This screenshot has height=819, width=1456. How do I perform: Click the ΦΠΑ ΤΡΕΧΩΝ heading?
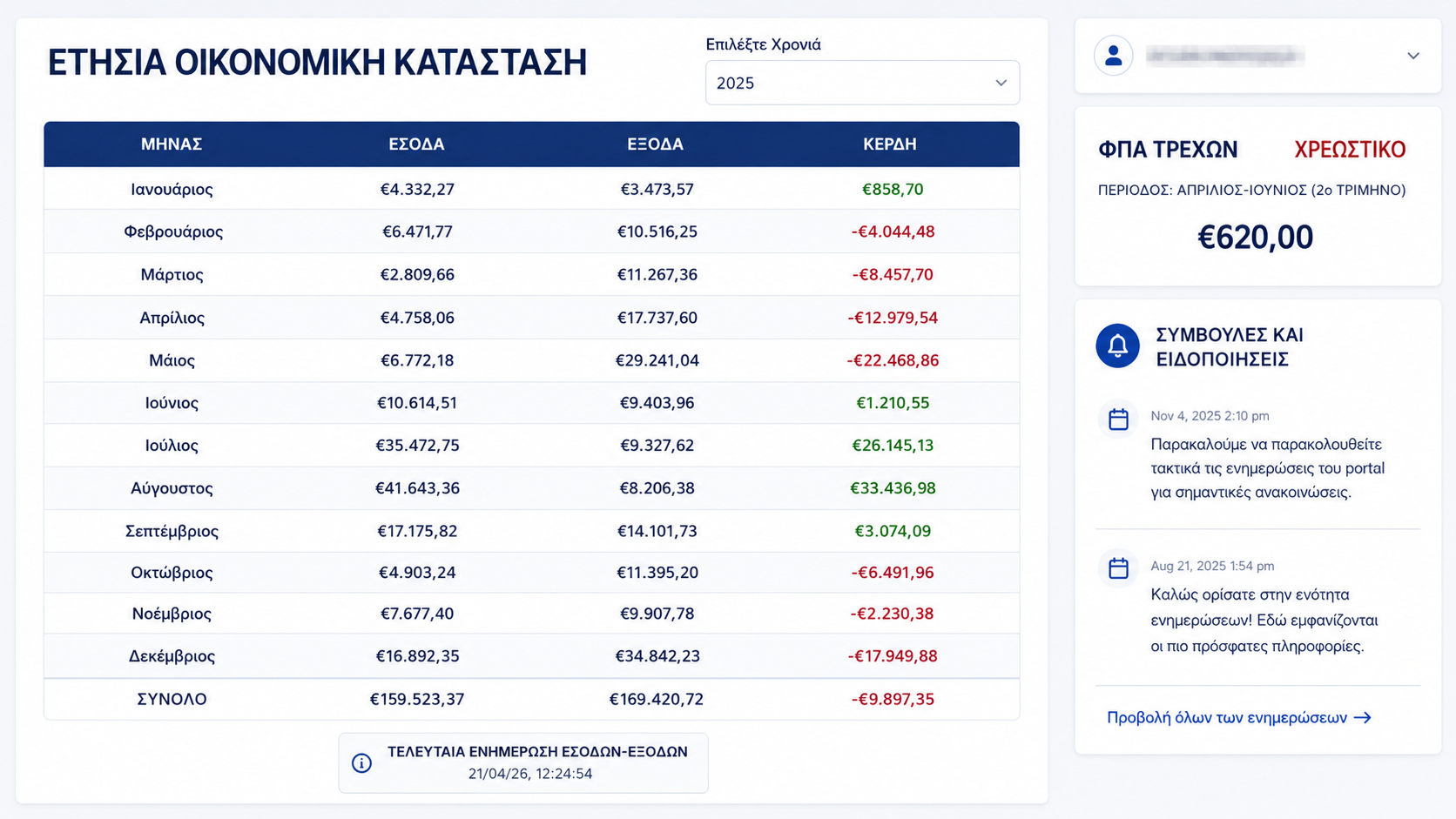[1168, 150]
